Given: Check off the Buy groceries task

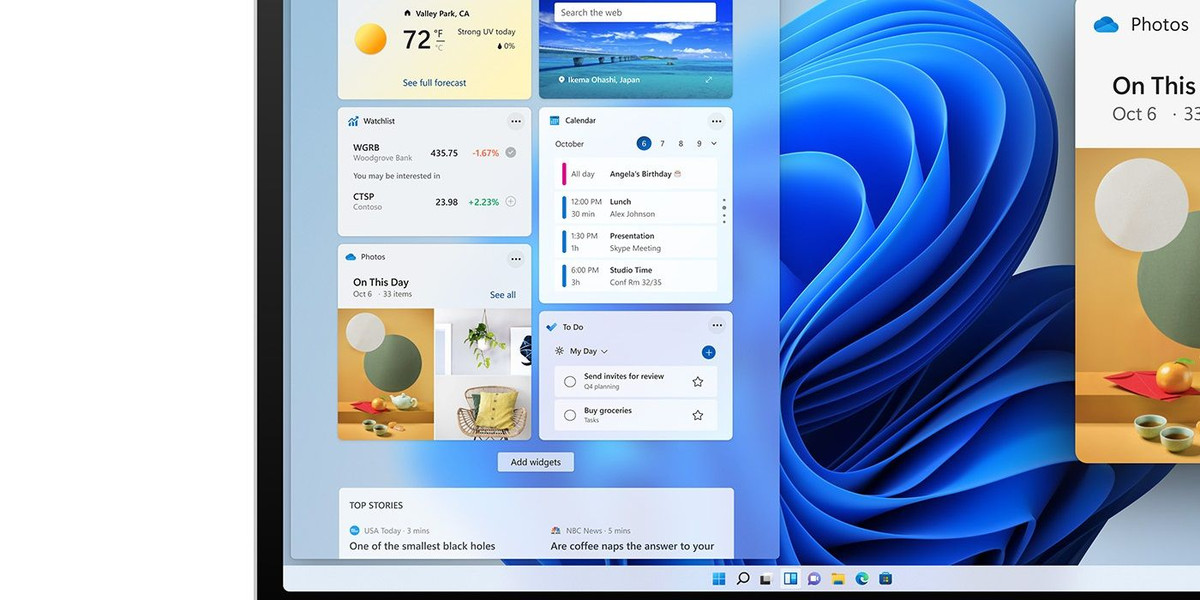Looking at the screenshot, I should coord(570,413).
